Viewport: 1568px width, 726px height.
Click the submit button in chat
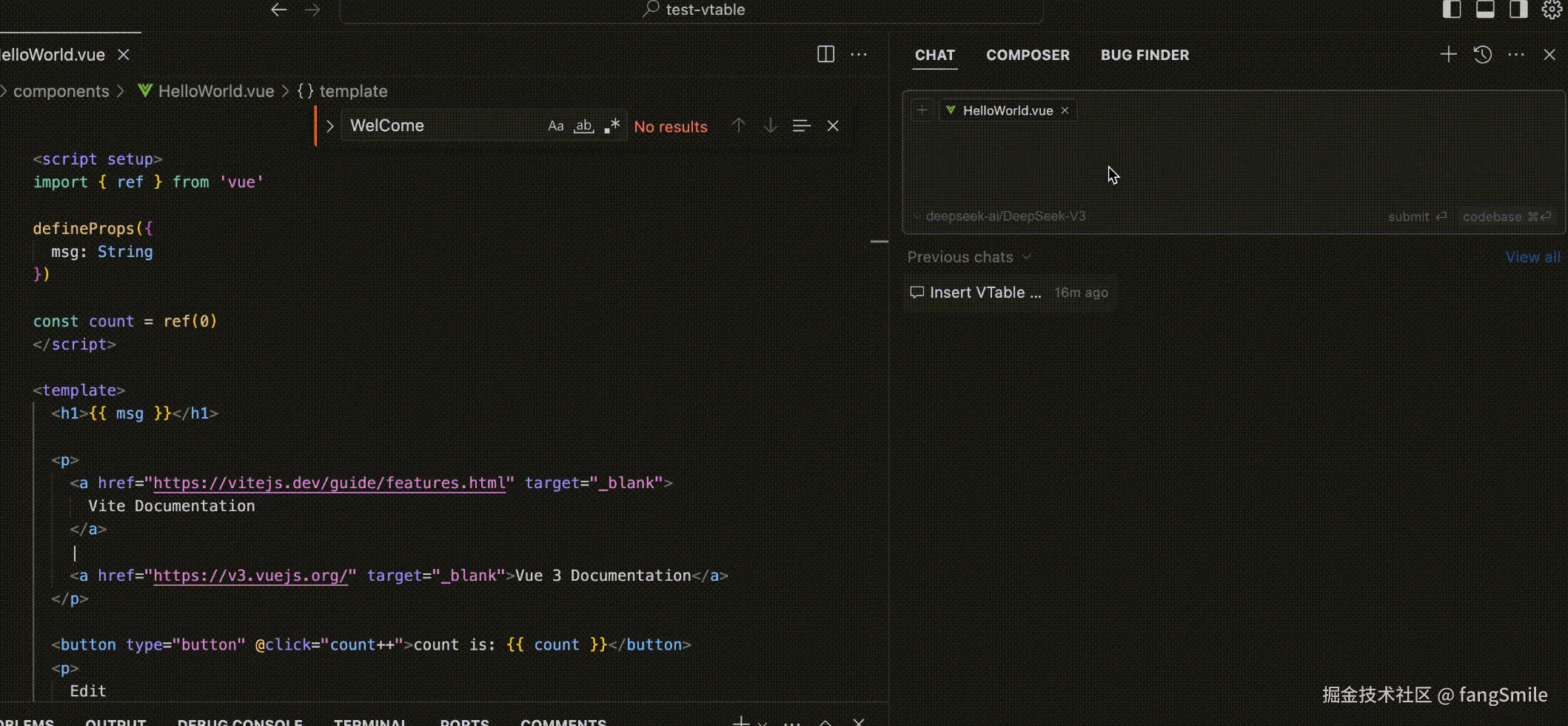(1417, 216)
